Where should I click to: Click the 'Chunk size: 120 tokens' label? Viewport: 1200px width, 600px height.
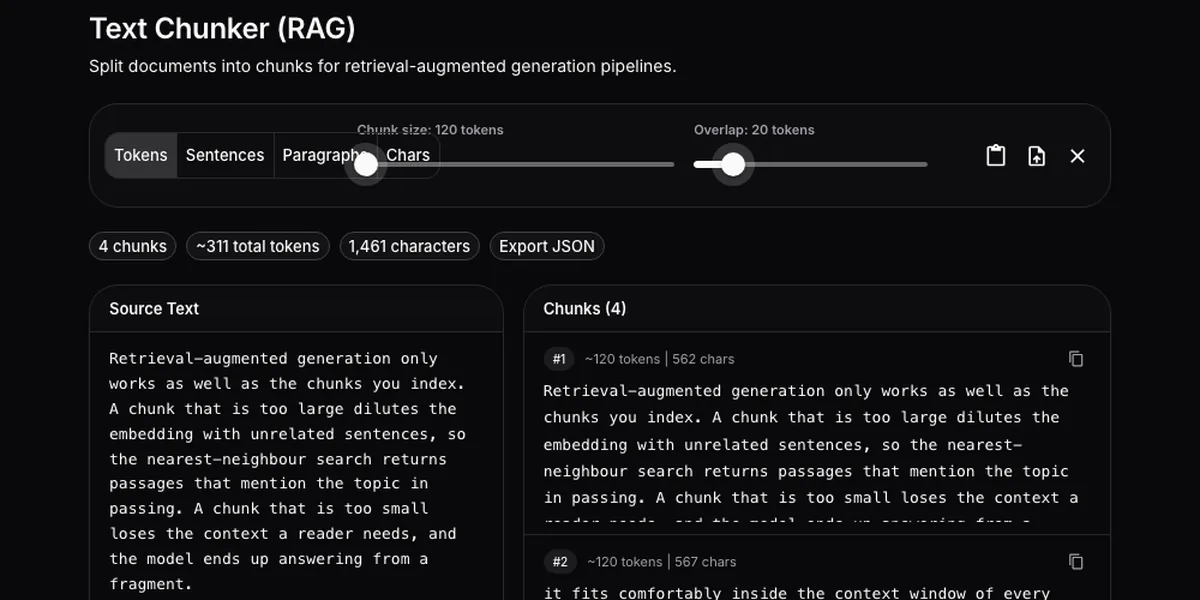430,130
